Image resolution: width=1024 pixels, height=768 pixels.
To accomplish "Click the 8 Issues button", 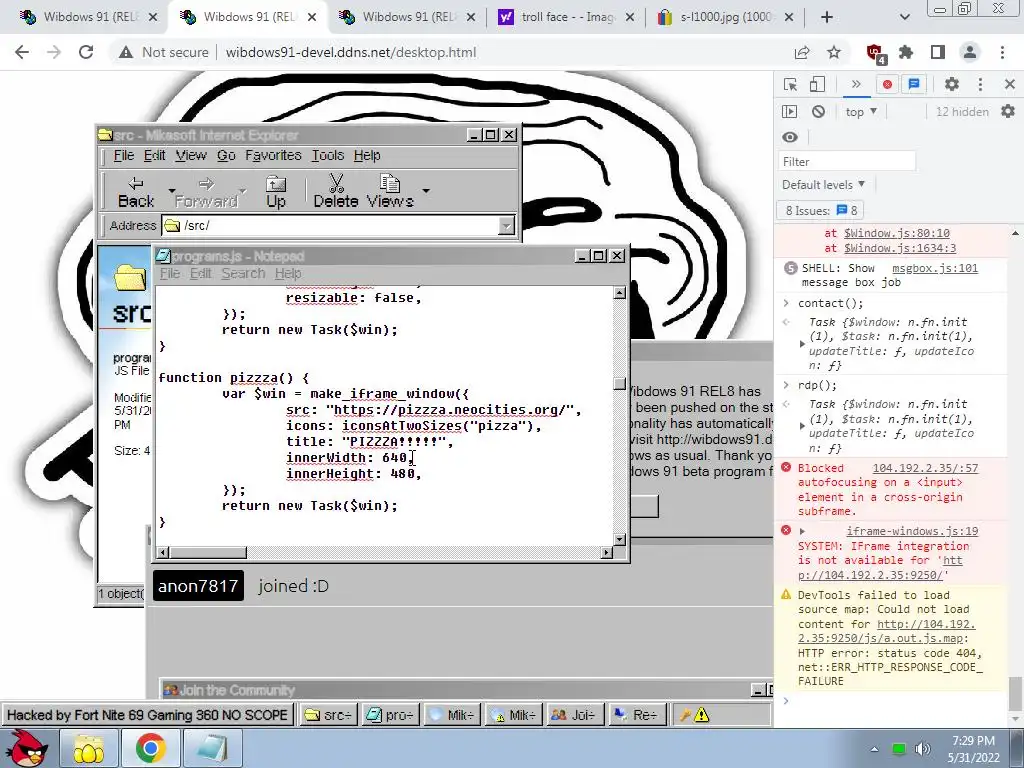I will click(821, 211).
